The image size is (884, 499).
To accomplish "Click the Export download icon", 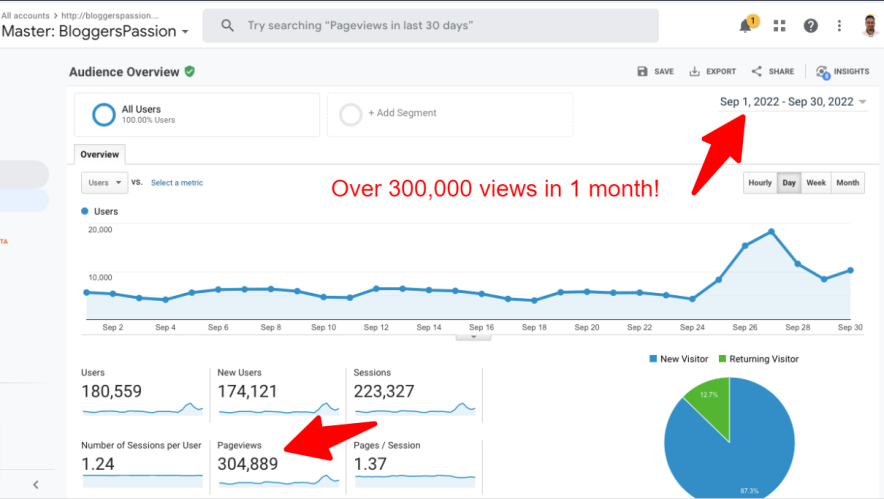I will [694, 72].
